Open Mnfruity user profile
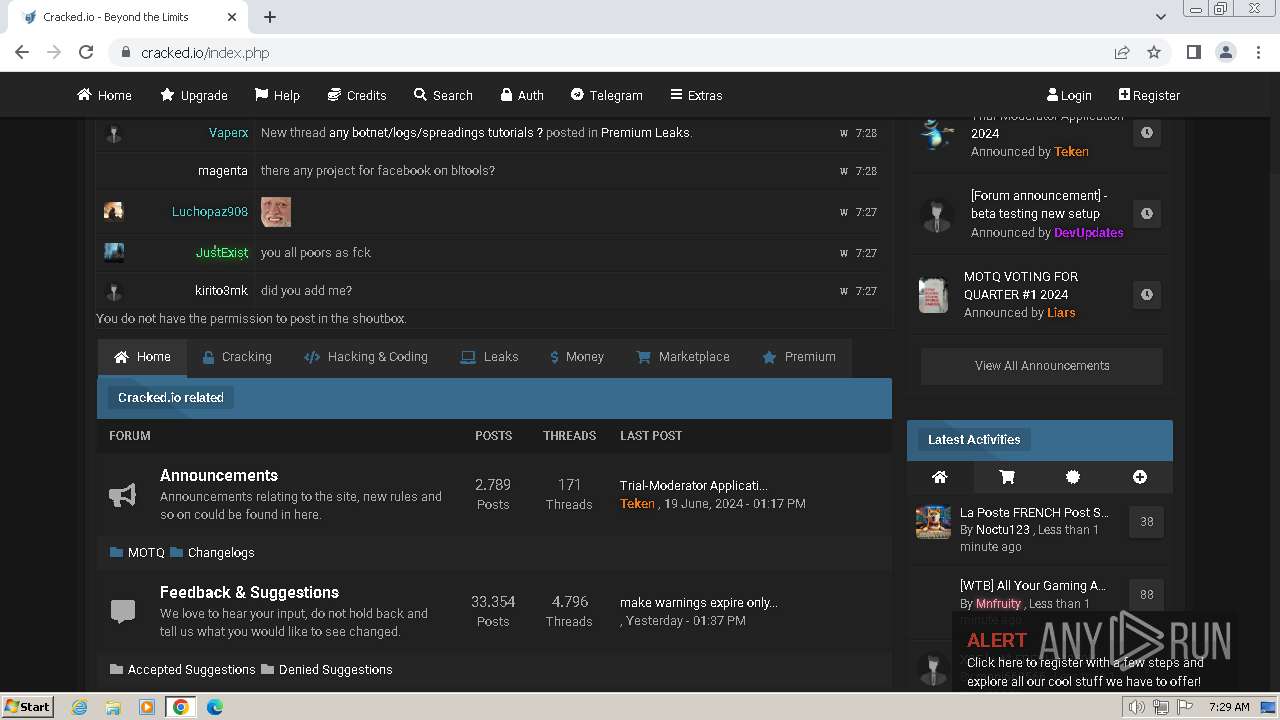The image size is (1280, 720). [999, 603]
